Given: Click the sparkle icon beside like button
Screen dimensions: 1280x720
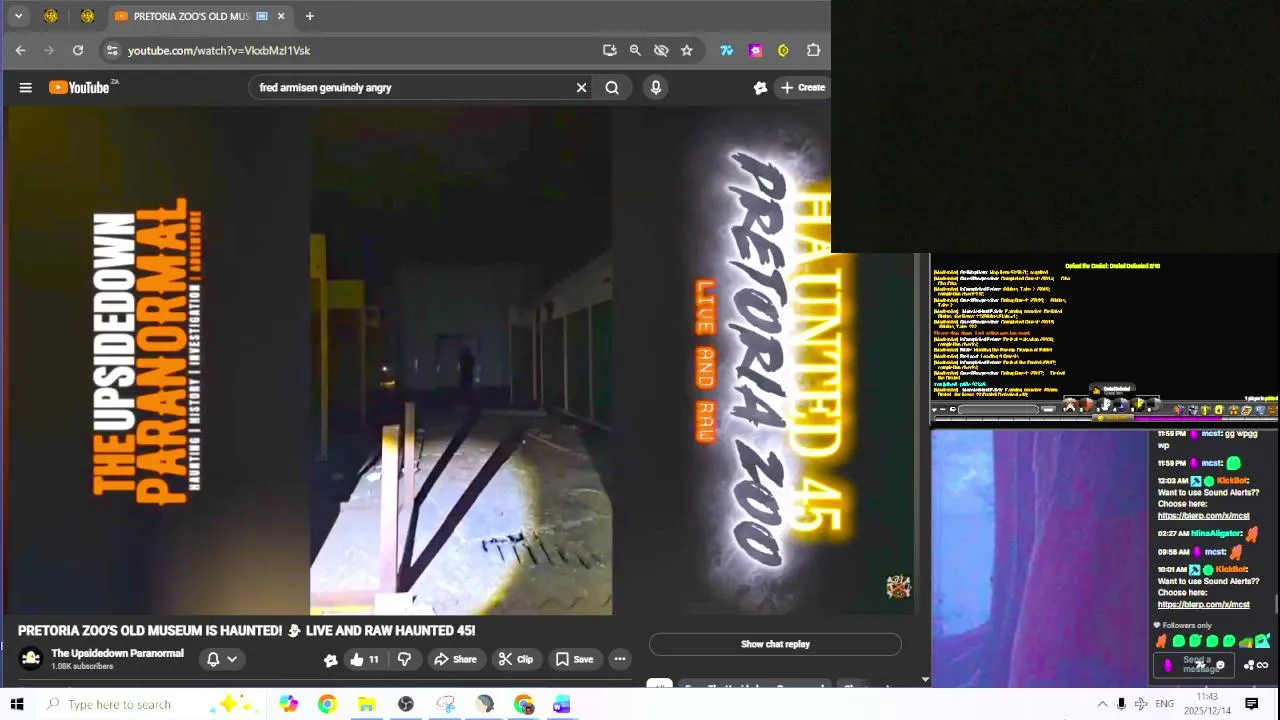Looking at the screenshot, I should point(331,659).
